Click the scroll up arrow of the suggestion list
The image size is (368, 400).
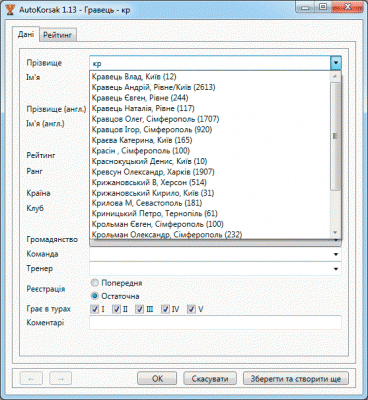point(335,77)
